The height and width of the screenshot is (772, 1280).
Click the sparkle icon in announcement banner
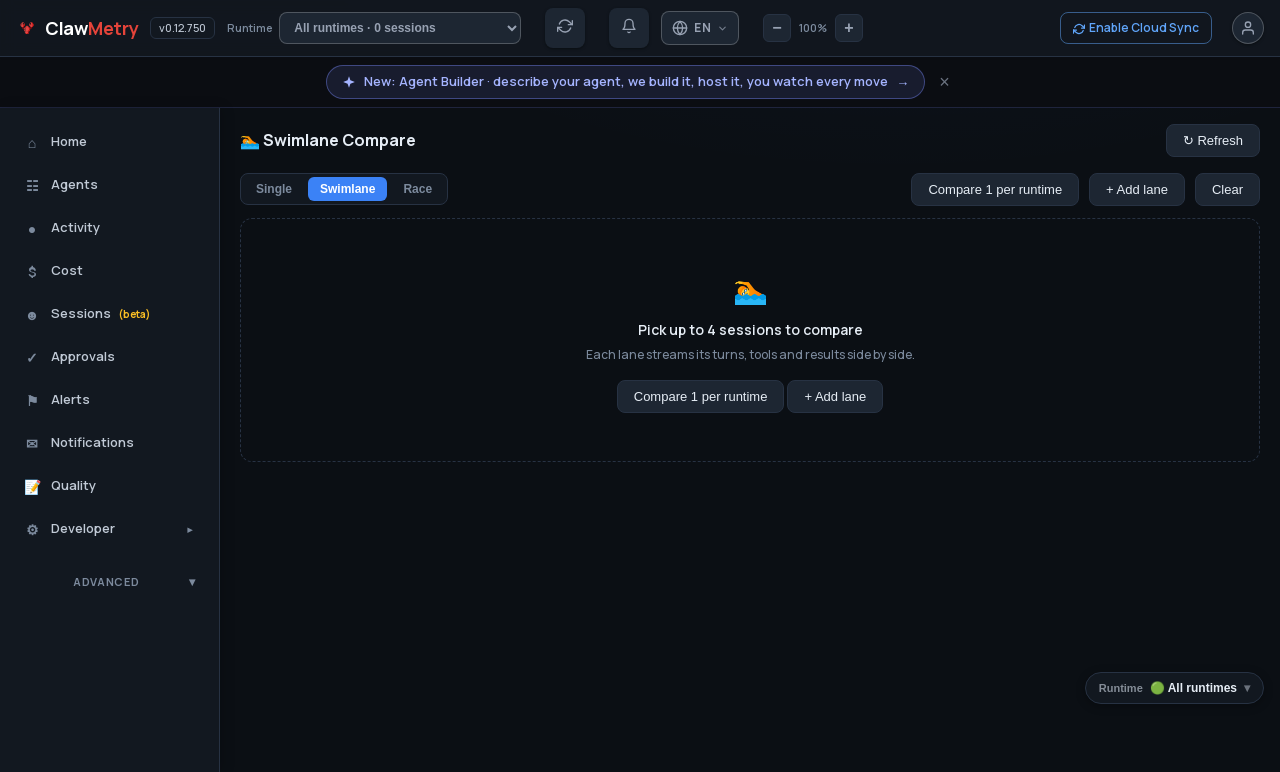pyautogui.click(x=349, y=82)
